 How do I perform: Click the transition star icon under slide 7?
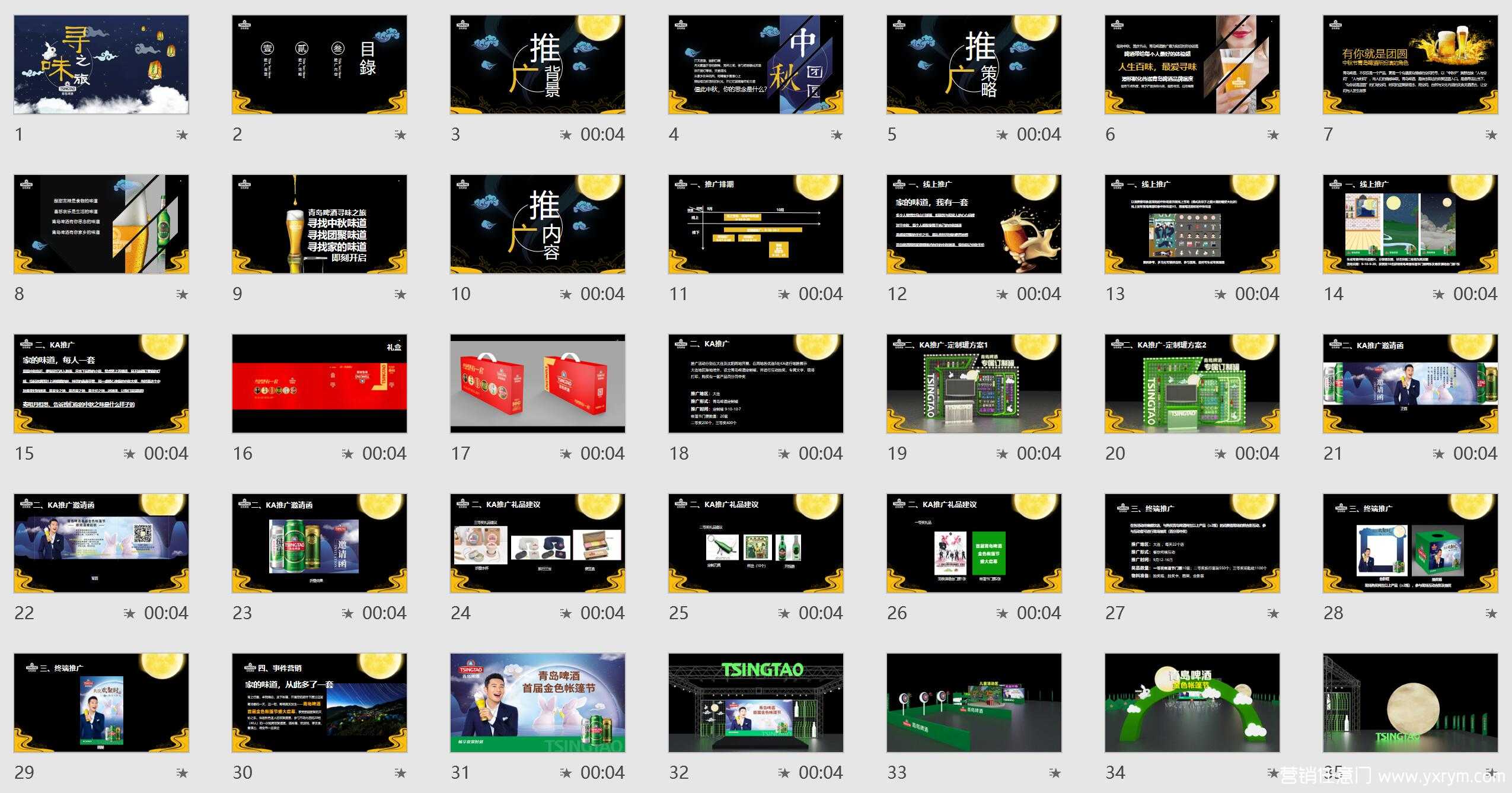[x=1491, y=135]
